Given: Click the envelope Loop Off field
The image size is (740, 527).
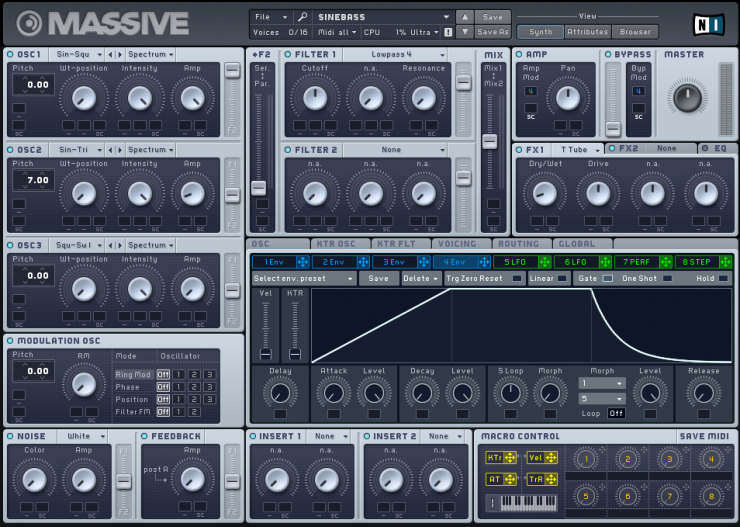Looking at the screenshot, I should tap(616, 414).
